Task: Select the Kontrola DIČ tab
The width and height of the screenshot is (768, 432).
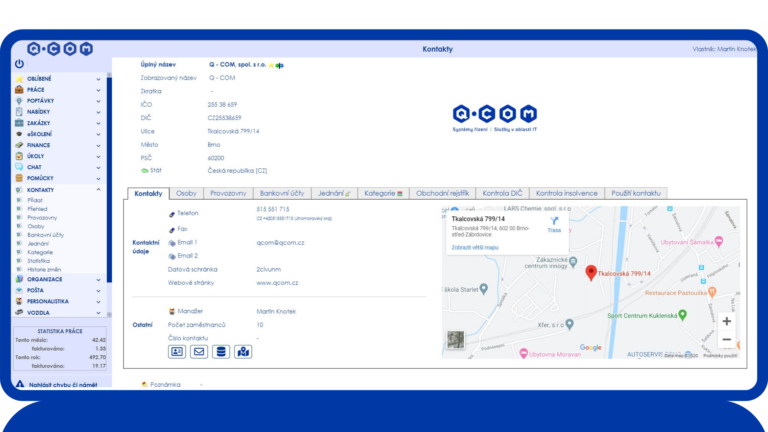Action: pyautogui.click(x=503, y=193)
